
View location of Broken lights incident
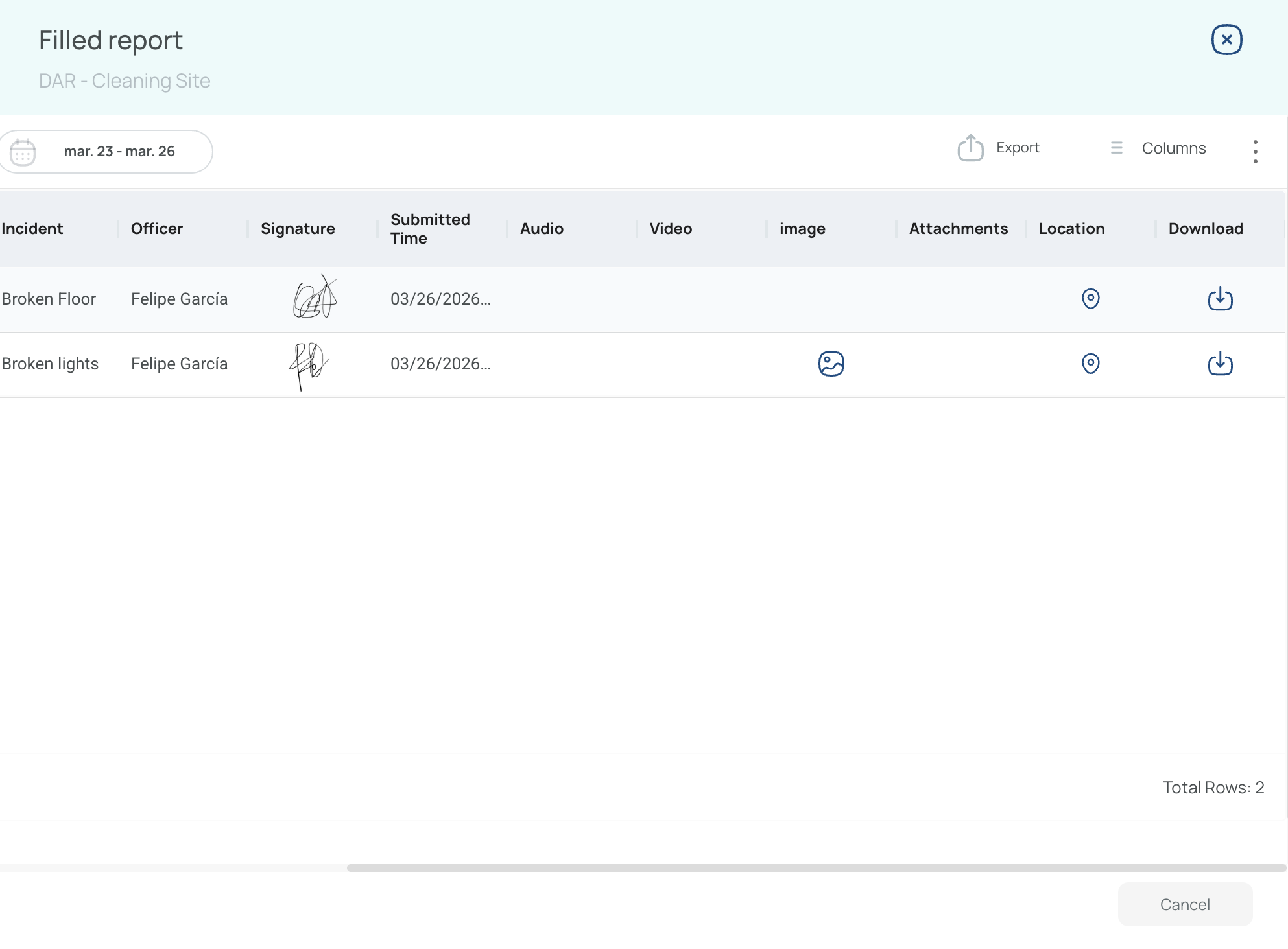(x=1090, y=364)
